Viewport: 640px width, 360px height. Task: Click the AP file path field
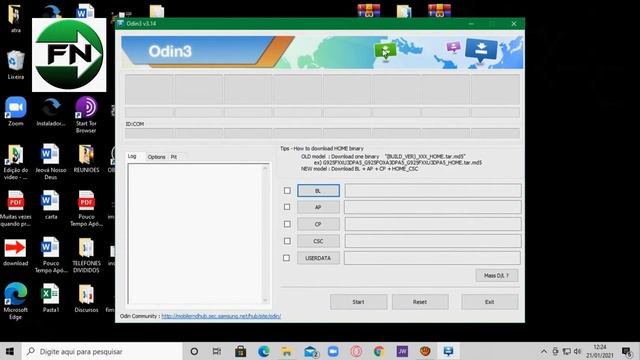[x=433, y=207]
